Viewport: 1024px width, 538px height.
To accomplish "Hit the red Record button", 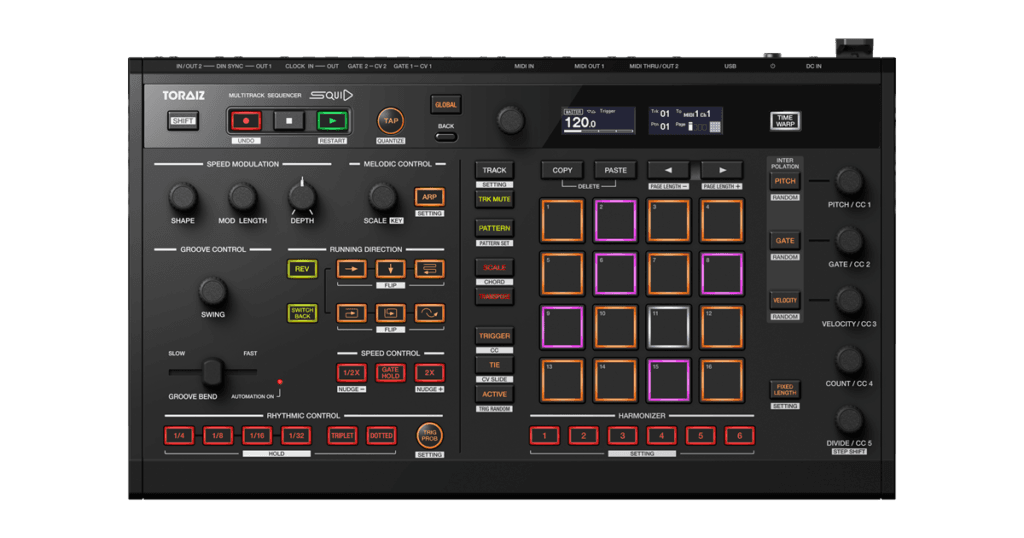I will coord(246,121).
